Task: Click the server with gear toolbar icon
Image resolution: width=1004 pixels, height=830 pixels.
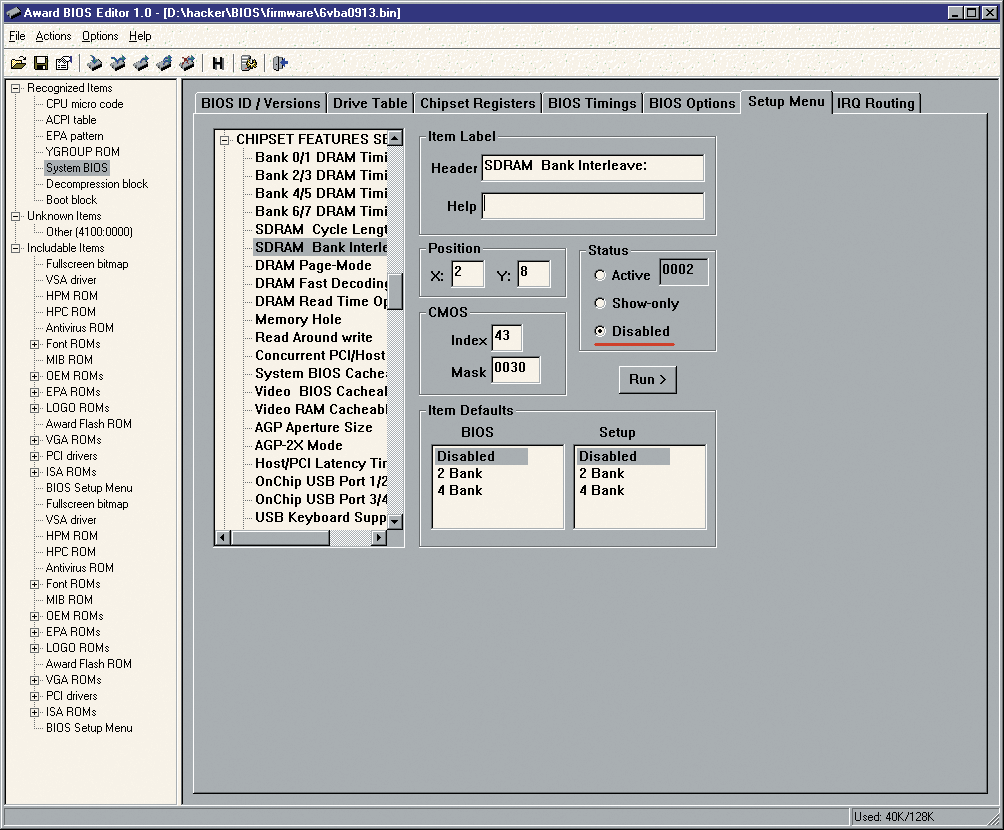Action: coord(249,63)
